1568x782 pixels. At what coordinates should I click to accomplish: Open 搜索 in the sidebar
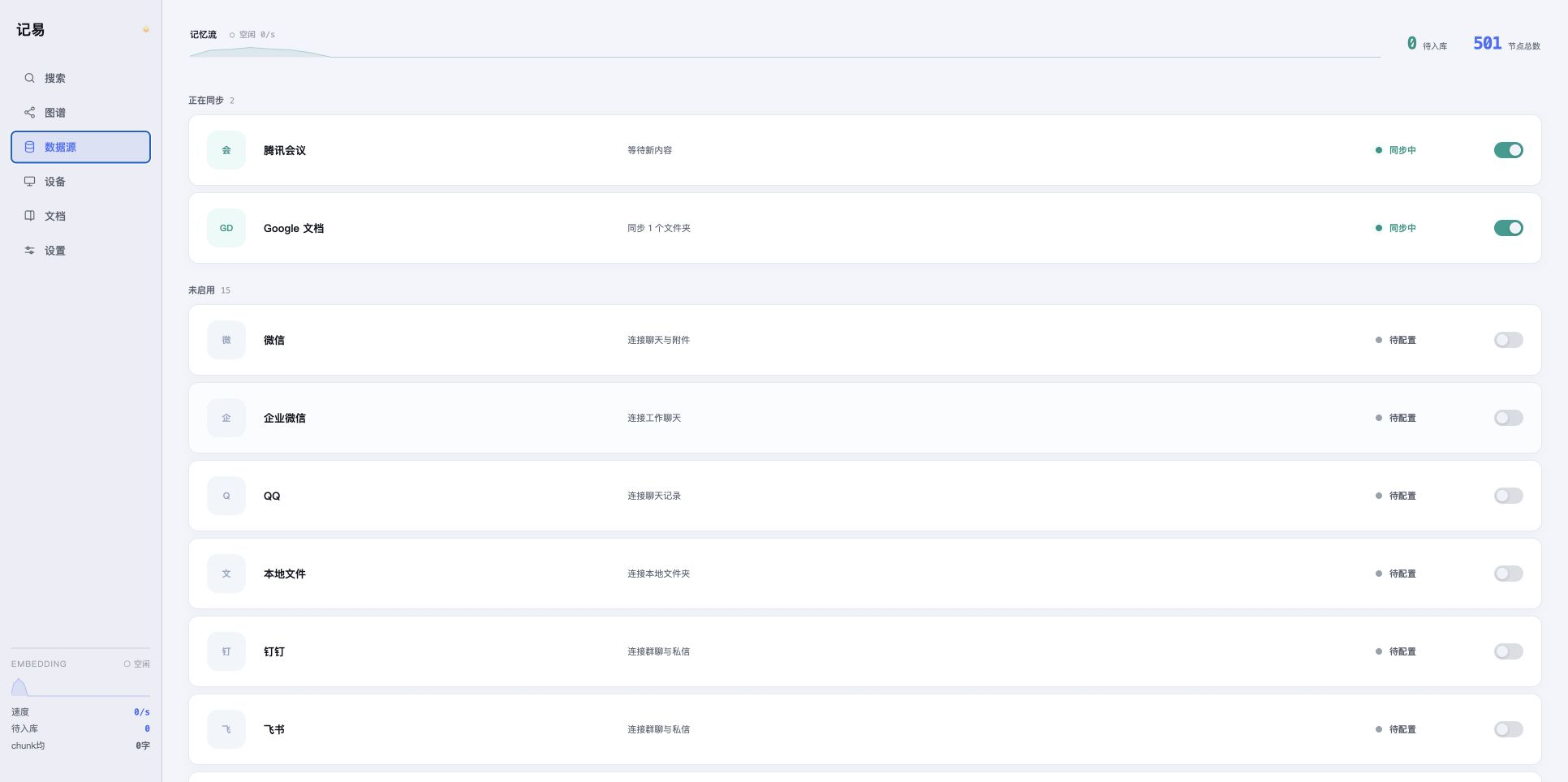pos(80,78)
